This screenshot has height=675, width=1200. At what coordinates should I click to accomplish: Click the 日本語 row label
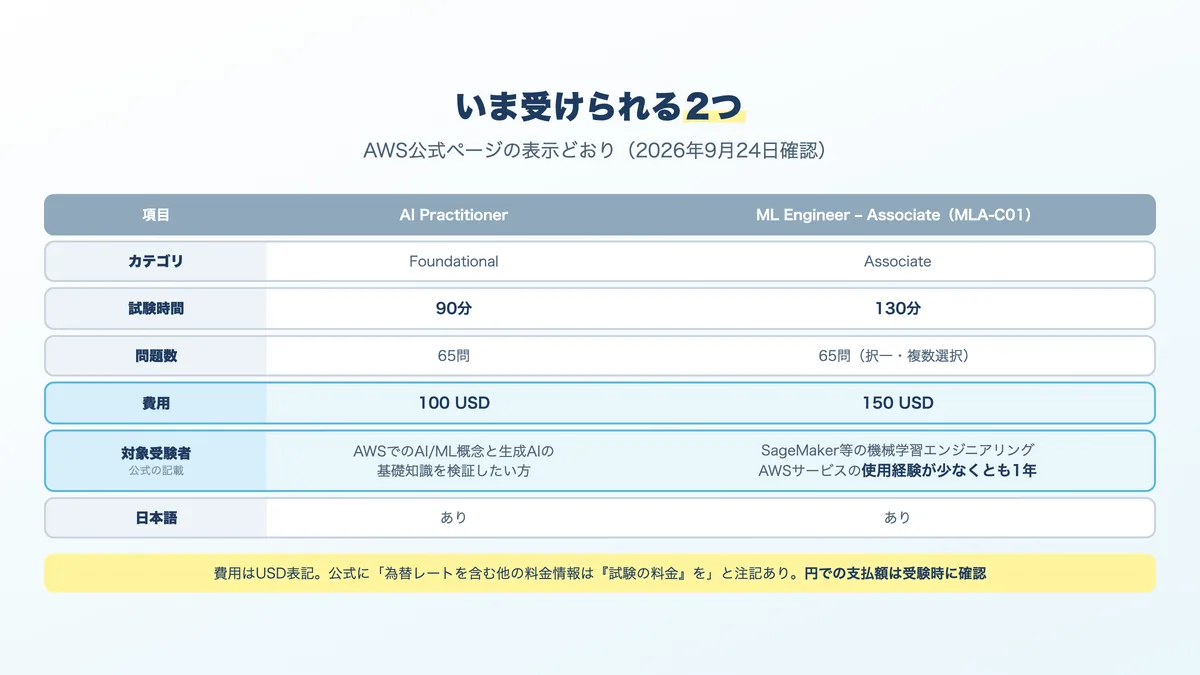coord(156,518)
